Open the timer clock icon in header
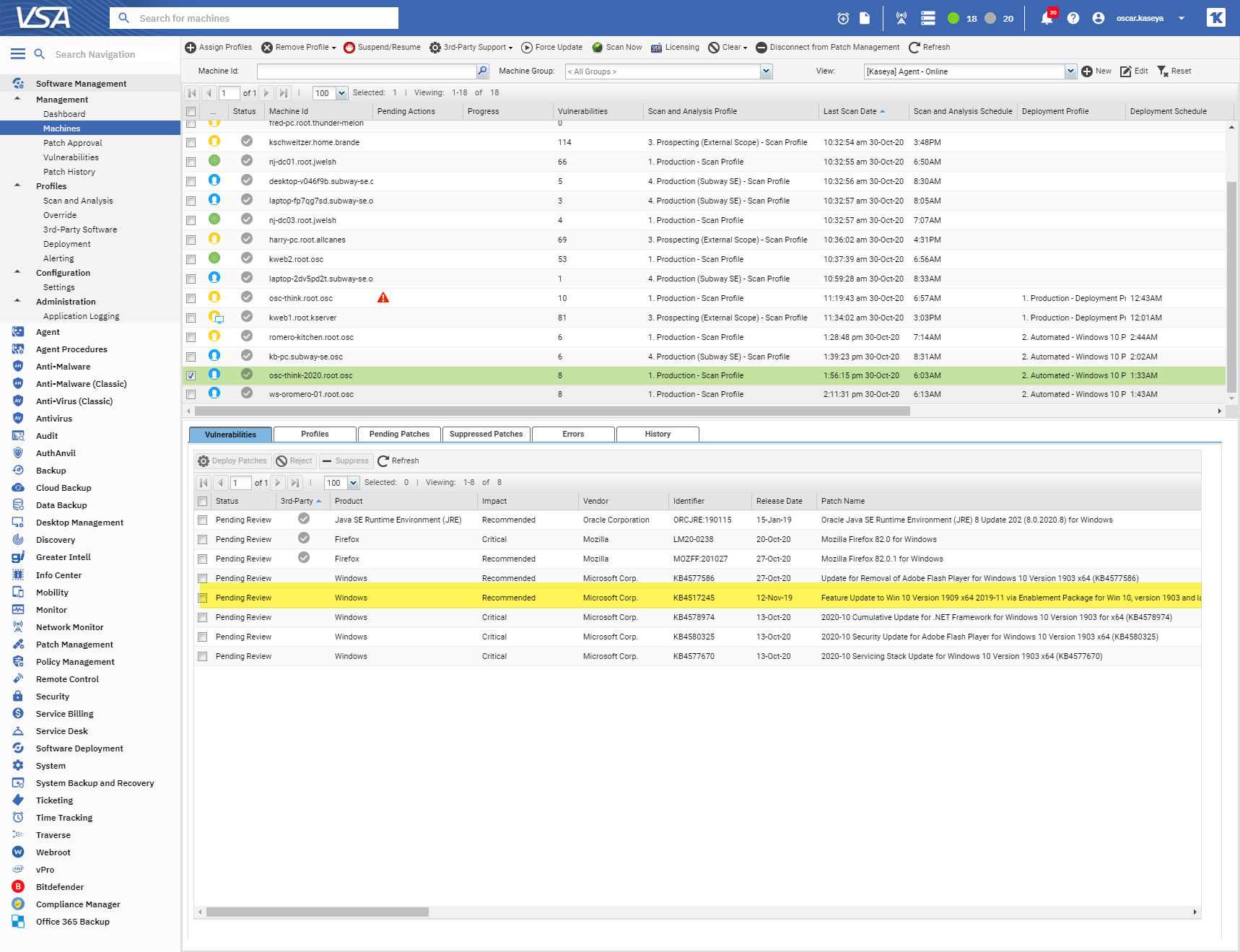Image resolution: width=1240 pixels, height=952 pixels. 843,18
